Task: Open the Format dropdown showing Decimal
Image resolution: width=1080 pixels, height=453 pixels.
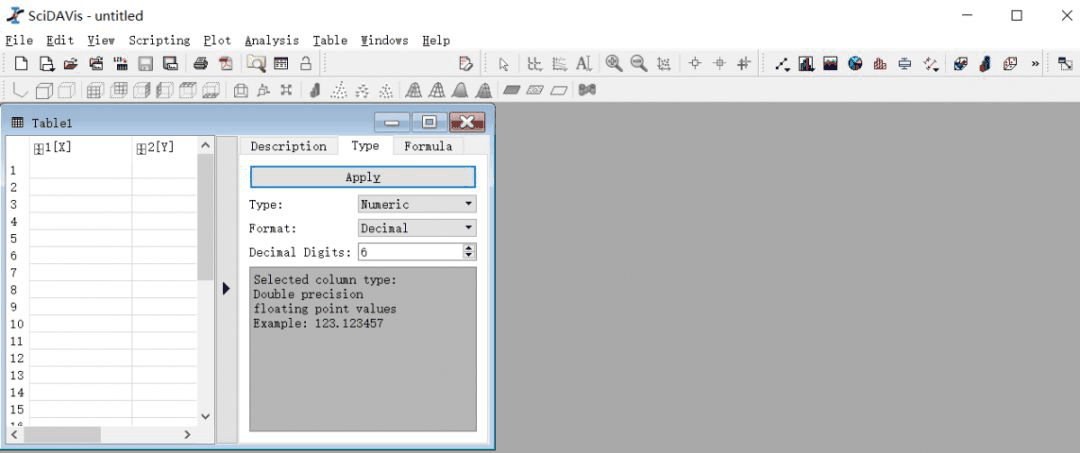Action: click(x=417, y=228)
